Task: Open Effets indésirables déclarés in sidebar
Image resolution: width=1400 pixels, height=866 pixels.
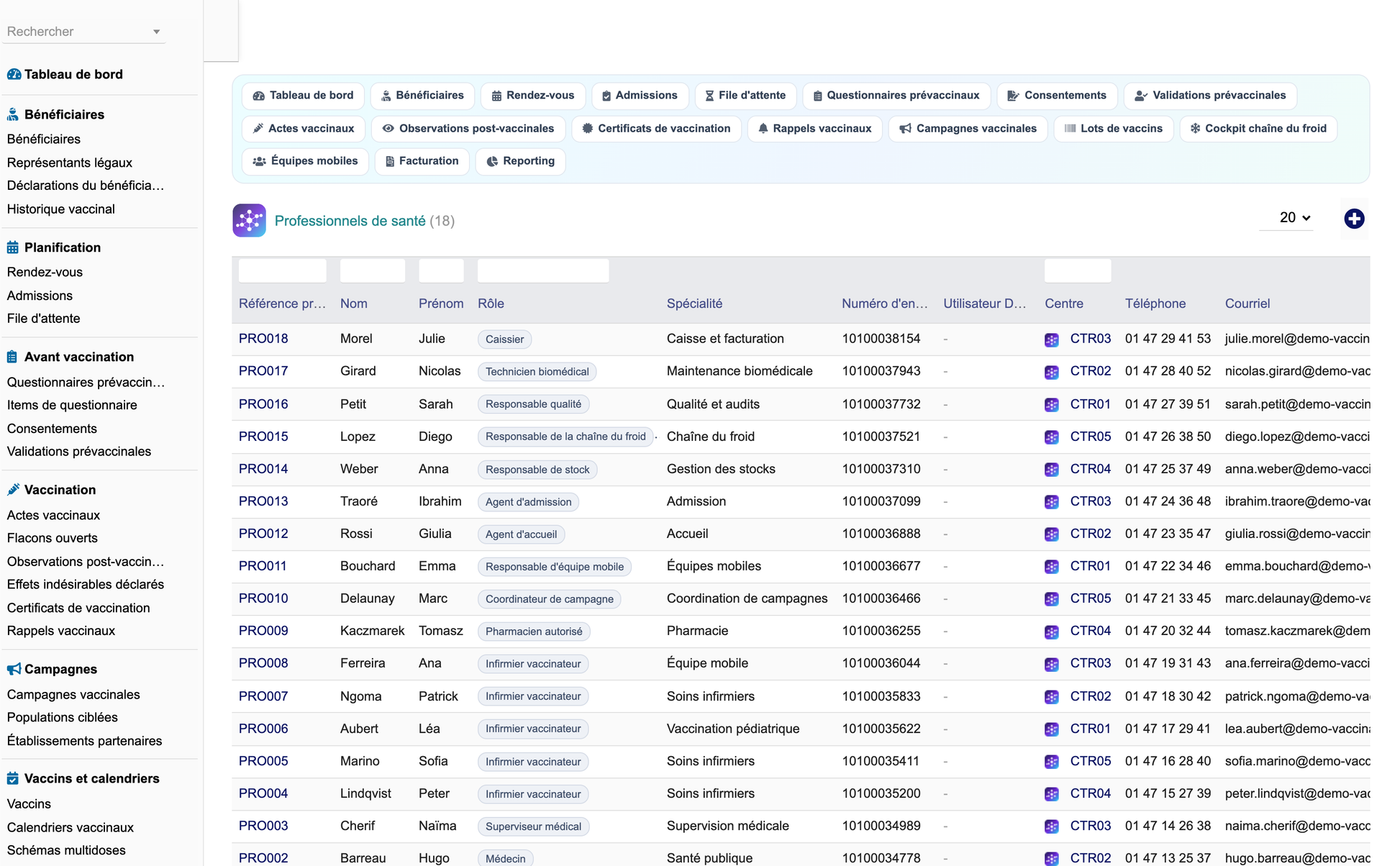Action: coord(86,585)
